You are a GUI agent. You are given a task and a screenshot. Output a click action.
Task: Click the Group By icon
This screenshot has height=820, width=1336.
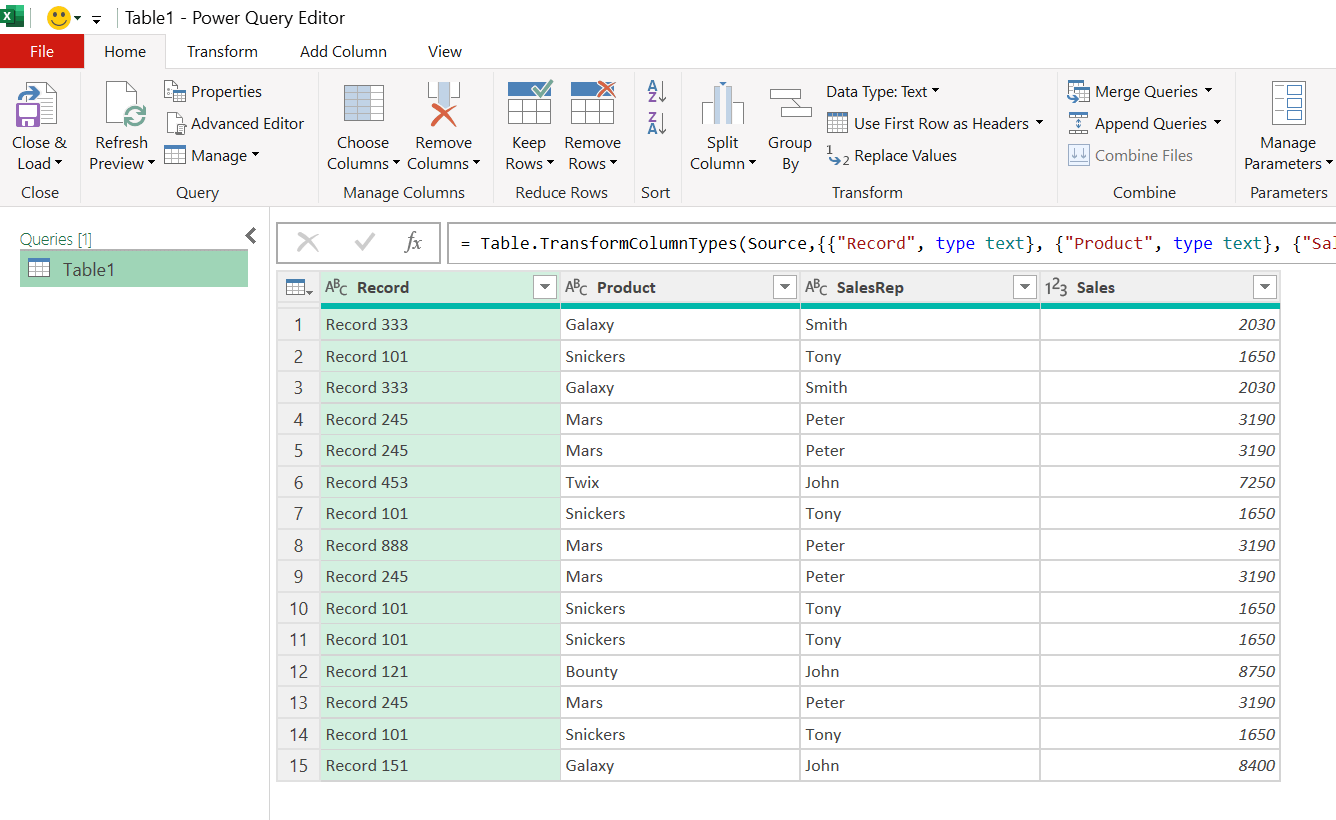[790, 105]
